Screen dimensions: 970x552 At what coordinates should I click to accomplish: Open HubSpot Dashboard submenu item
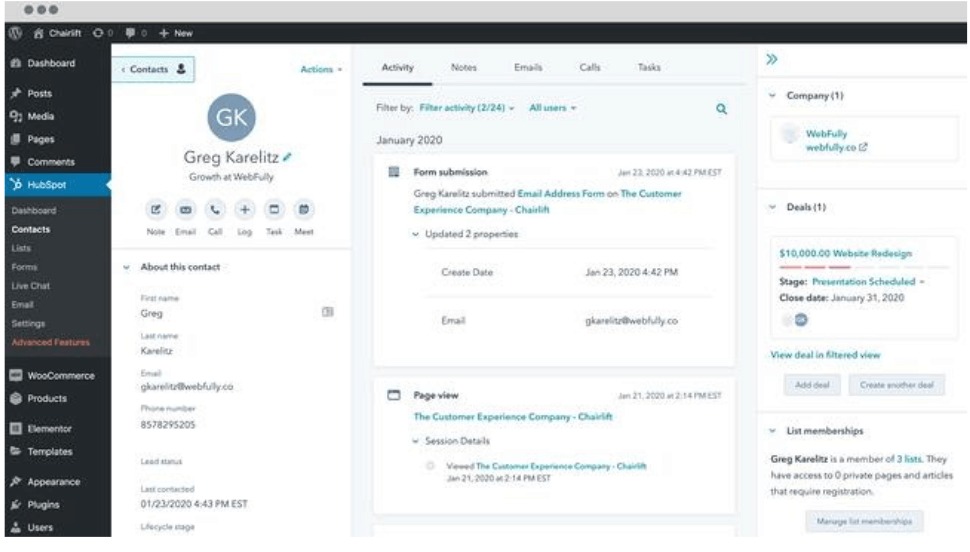(33, 210)
